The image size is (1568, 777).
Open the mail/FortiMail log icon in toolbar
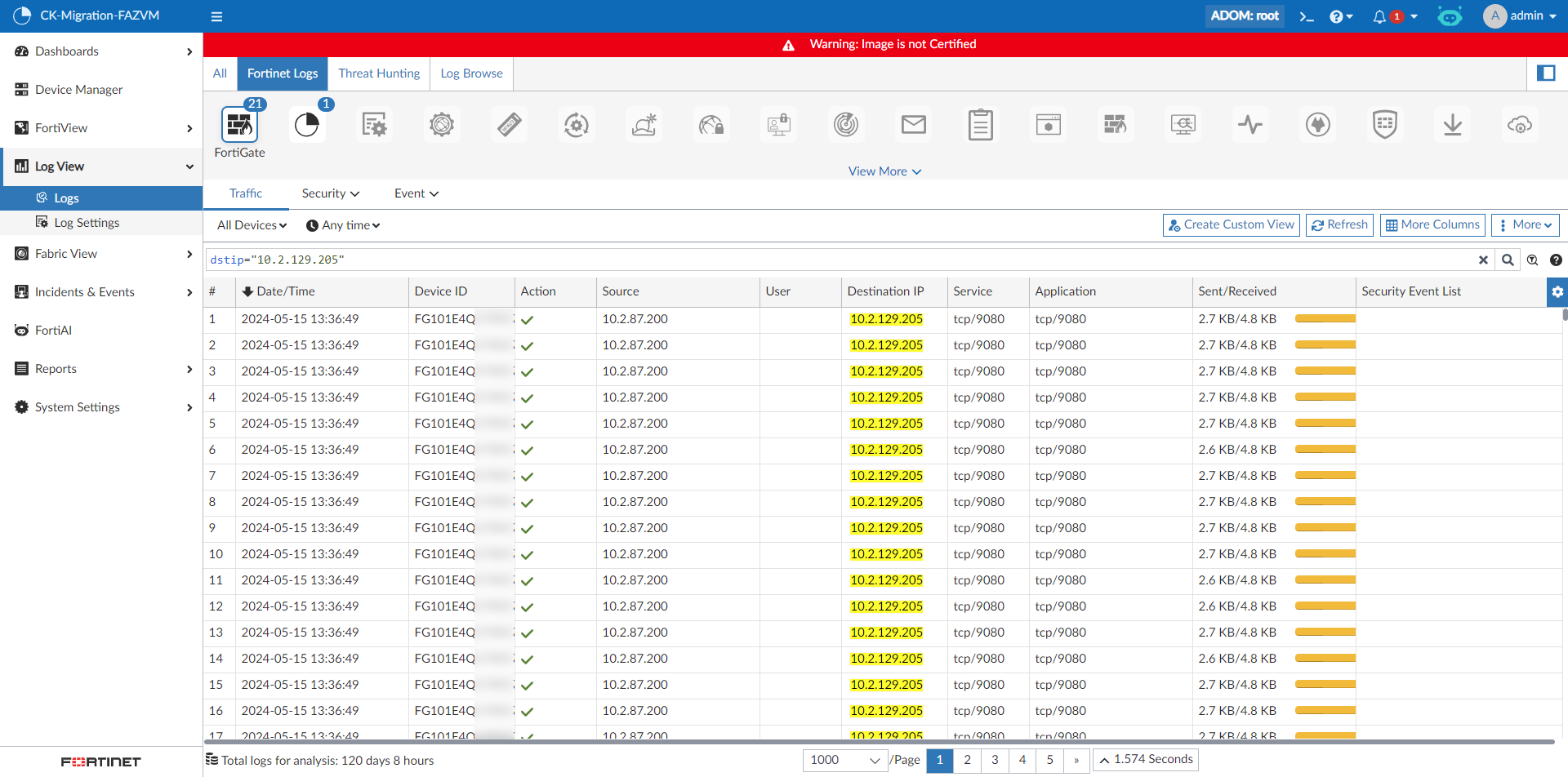[914, 124]
